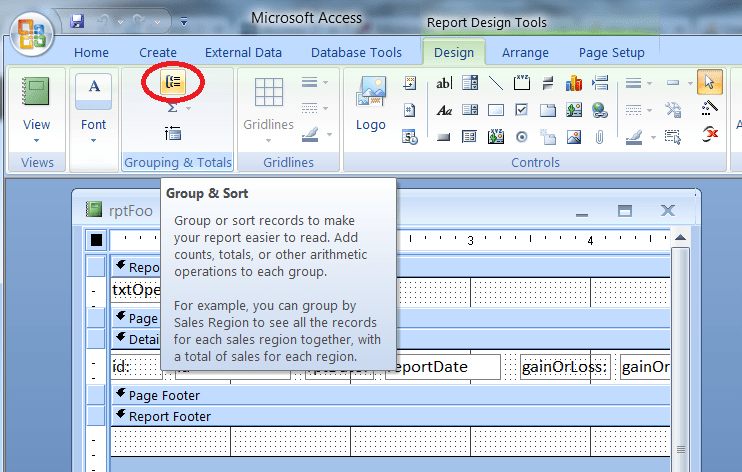Click the green View icon
Image resolution: width=742 pixels, height=472 pixels.
click(x=36, y=91)
